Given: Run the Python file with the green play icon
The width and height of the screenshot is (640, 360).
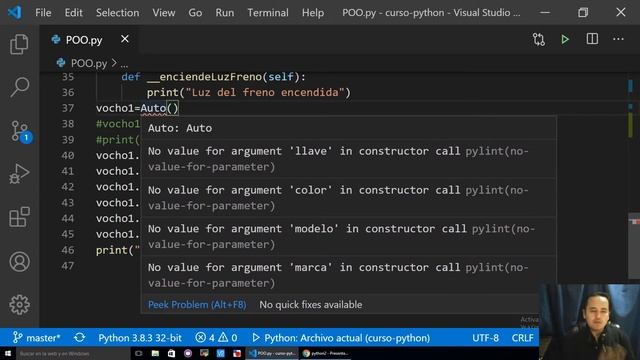Looking at the screenshot, I should (x=565, y=40).
